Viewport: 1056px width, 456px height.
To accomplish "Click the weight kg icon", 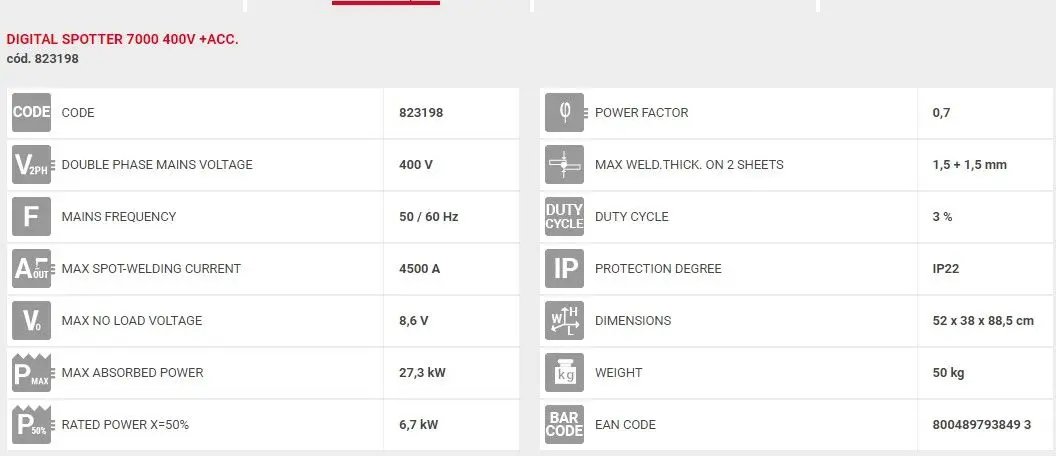I will point(564,373).
